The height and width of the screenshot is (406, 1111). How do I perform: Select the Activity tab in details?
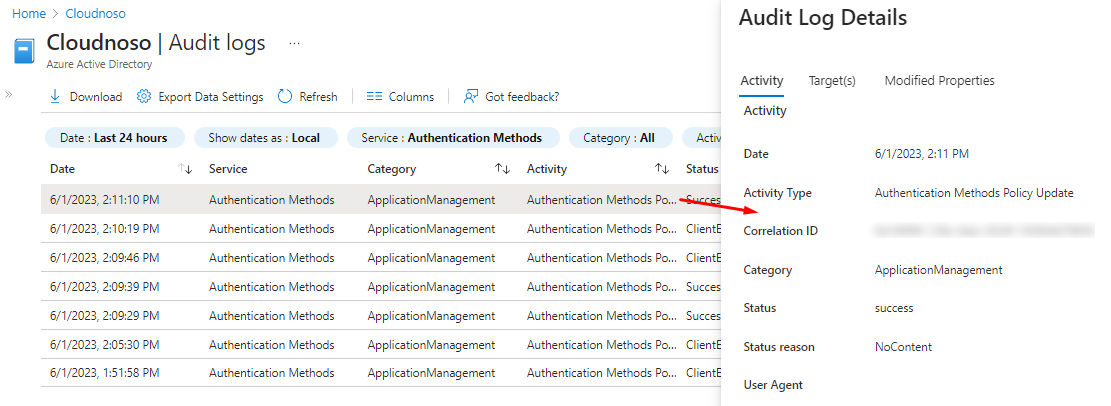point(761,81)
